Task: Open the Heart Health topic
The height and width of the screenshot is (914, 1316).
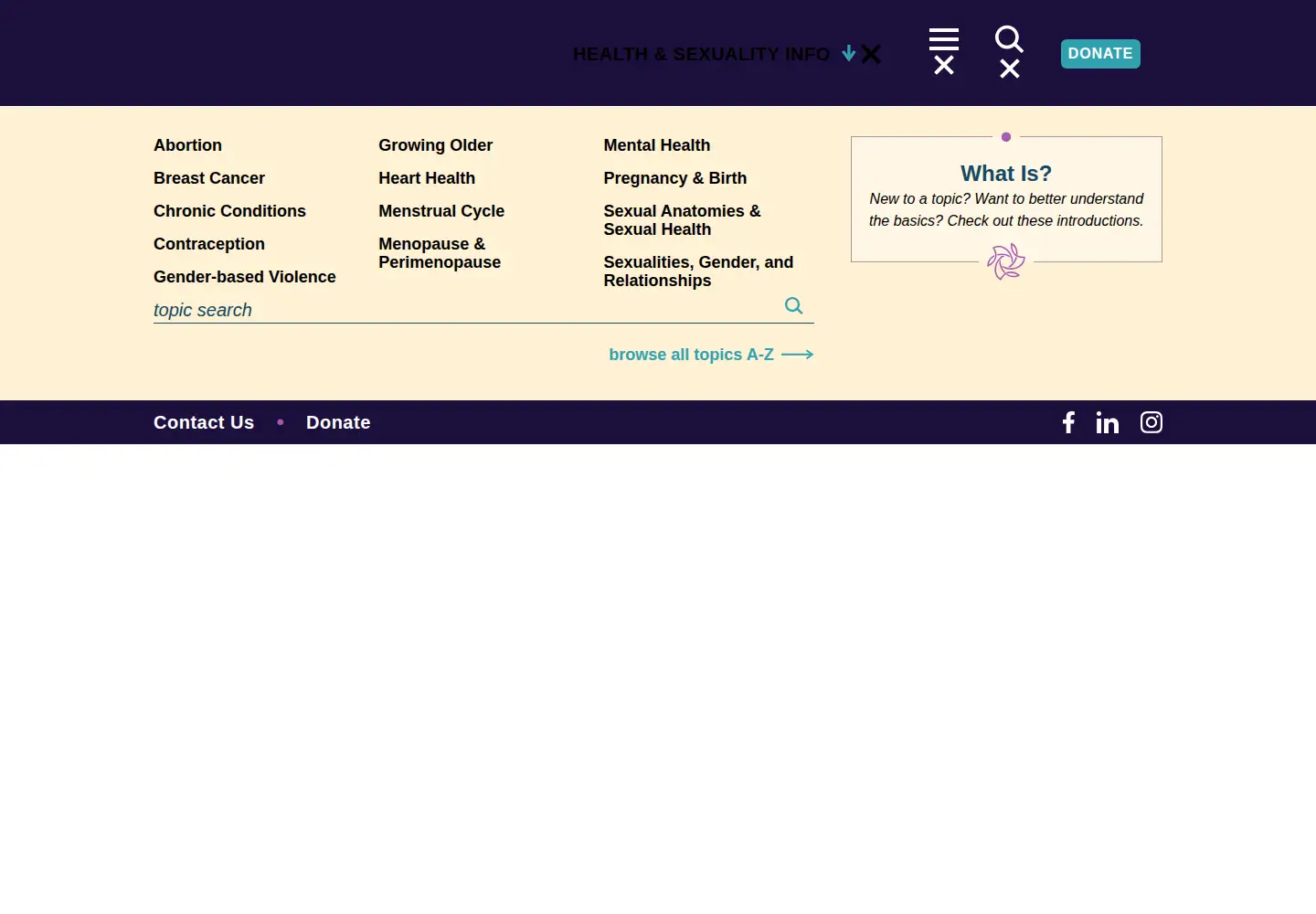Action: [x=427, y=178]
